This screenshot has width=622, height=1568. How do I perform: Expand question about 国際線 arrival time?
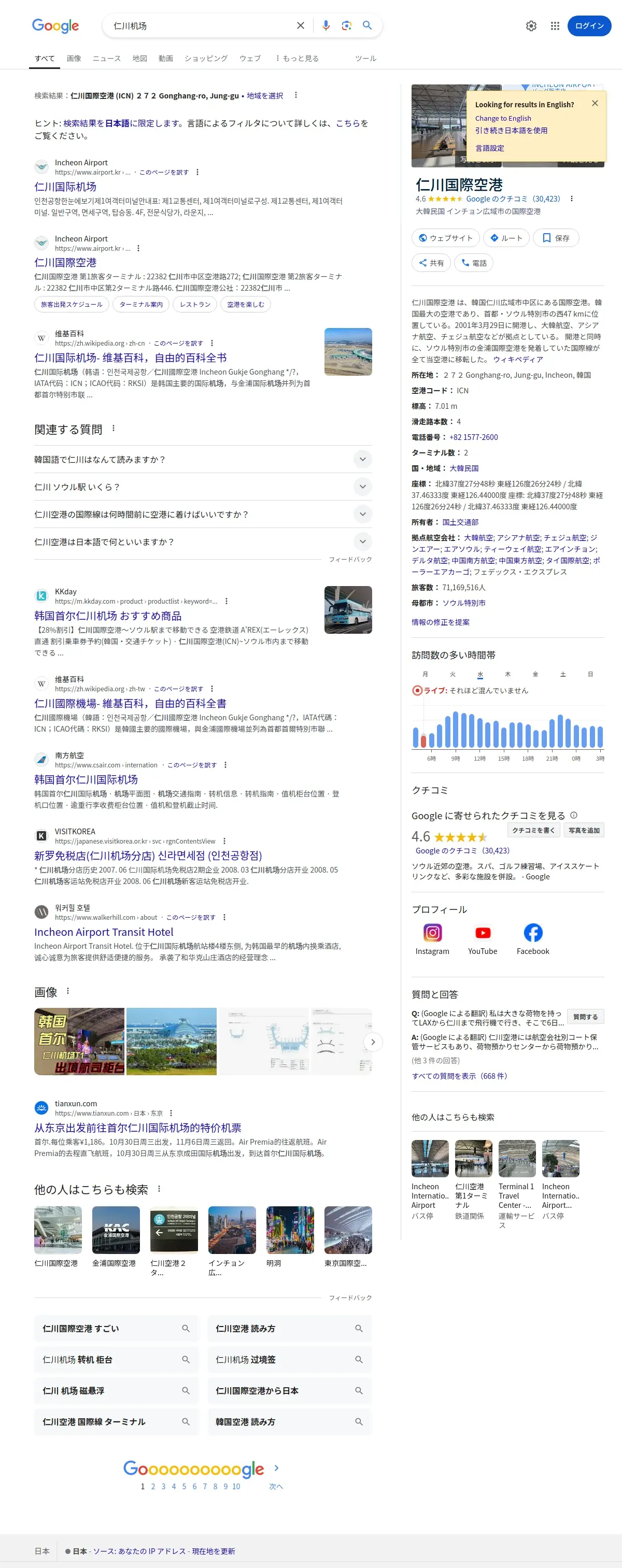pos(203,515)
